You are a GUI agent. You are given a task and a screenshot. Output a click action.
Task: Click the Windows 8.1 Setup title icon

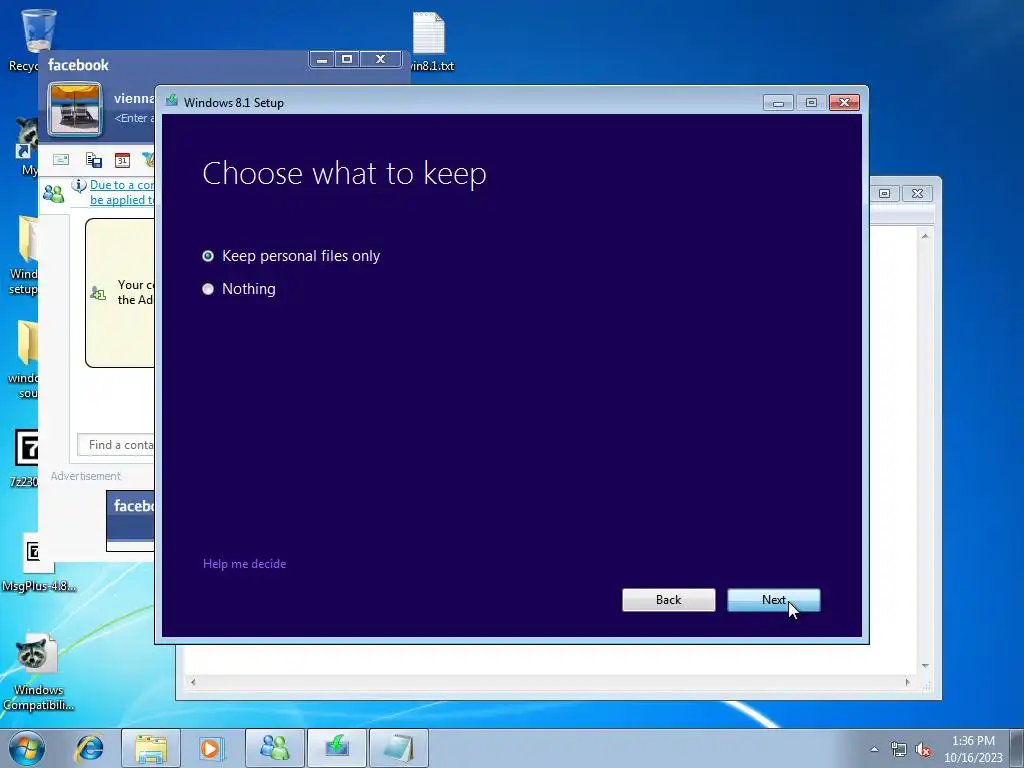[172, 101]
